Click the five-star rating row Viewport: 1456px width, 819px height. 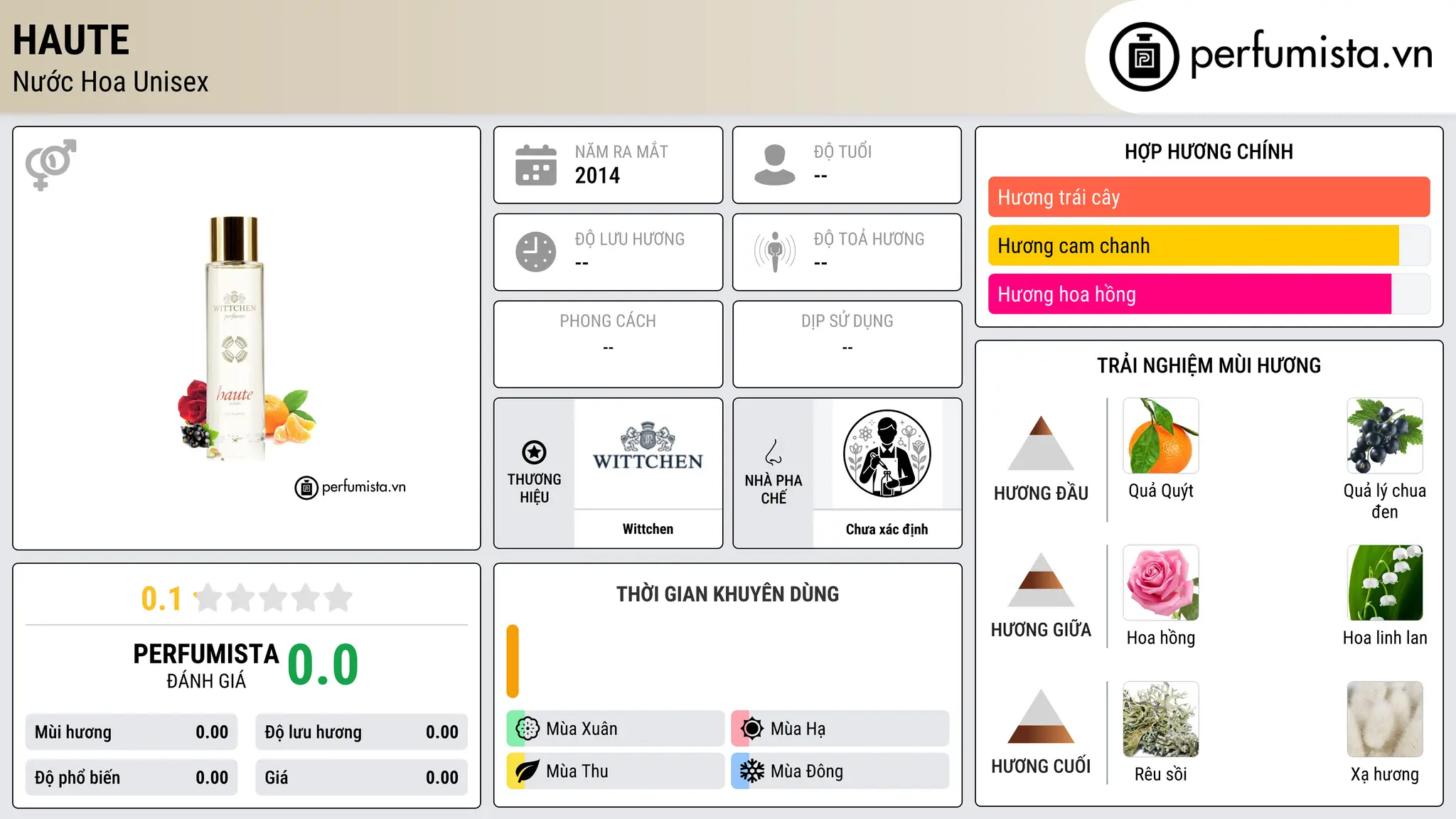point(273,598)
